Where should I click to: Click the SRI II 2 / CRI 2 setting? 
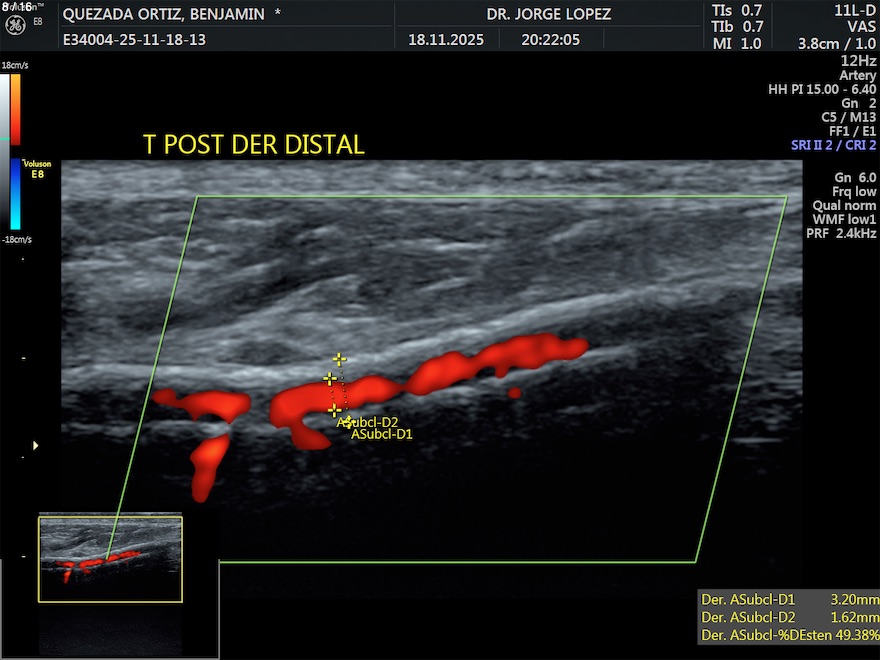click(x=833, y=145)
